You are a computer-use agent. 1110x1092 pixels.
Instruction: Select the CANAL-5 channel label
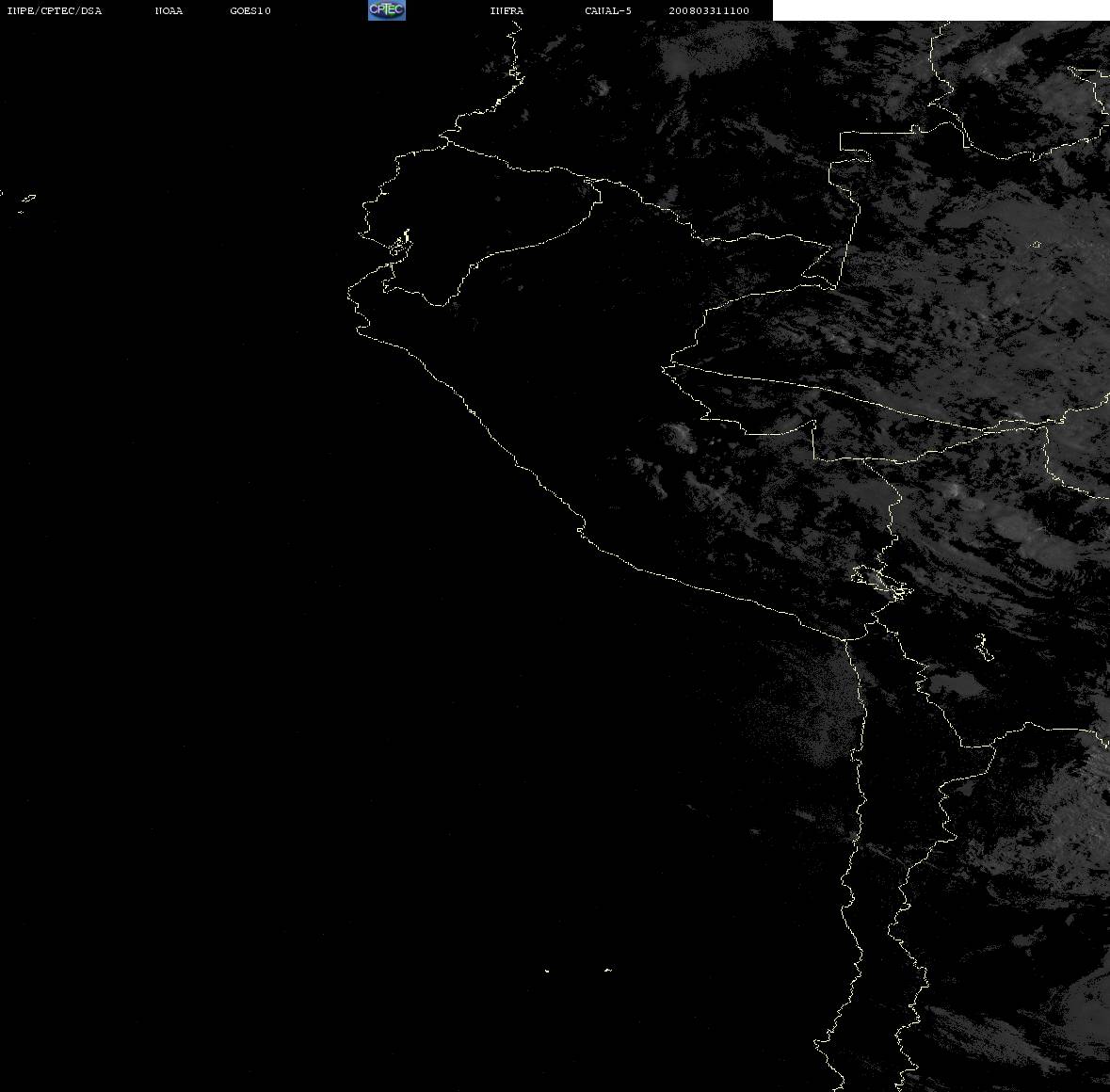608,10
